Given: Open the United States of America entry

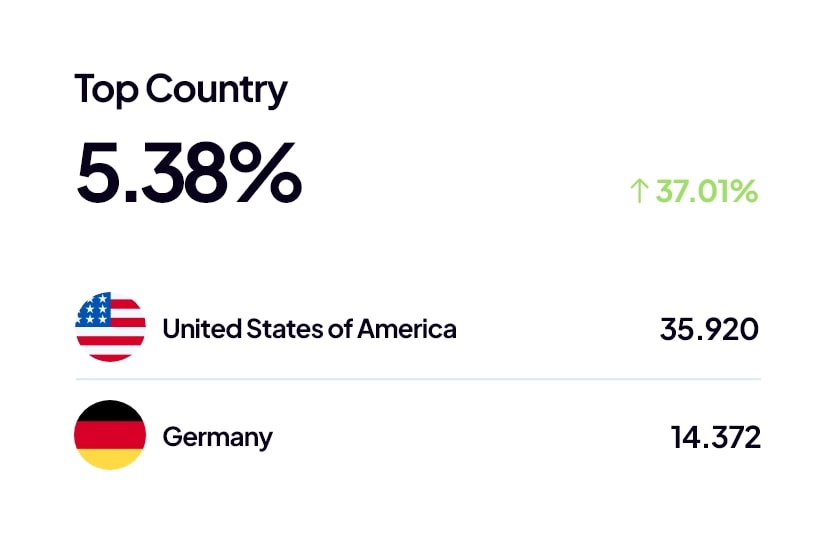Looking at the screenshot, I should [x=309, y=328].
